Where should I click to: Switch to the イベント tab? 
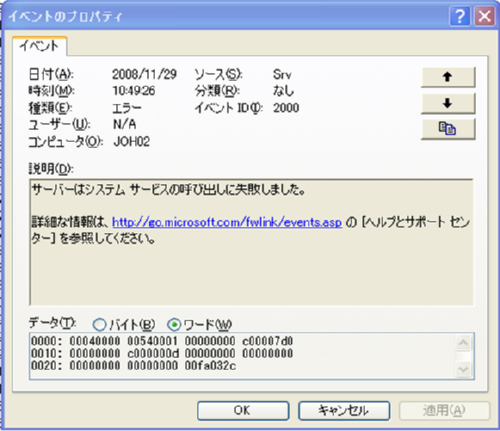[39, 46]
